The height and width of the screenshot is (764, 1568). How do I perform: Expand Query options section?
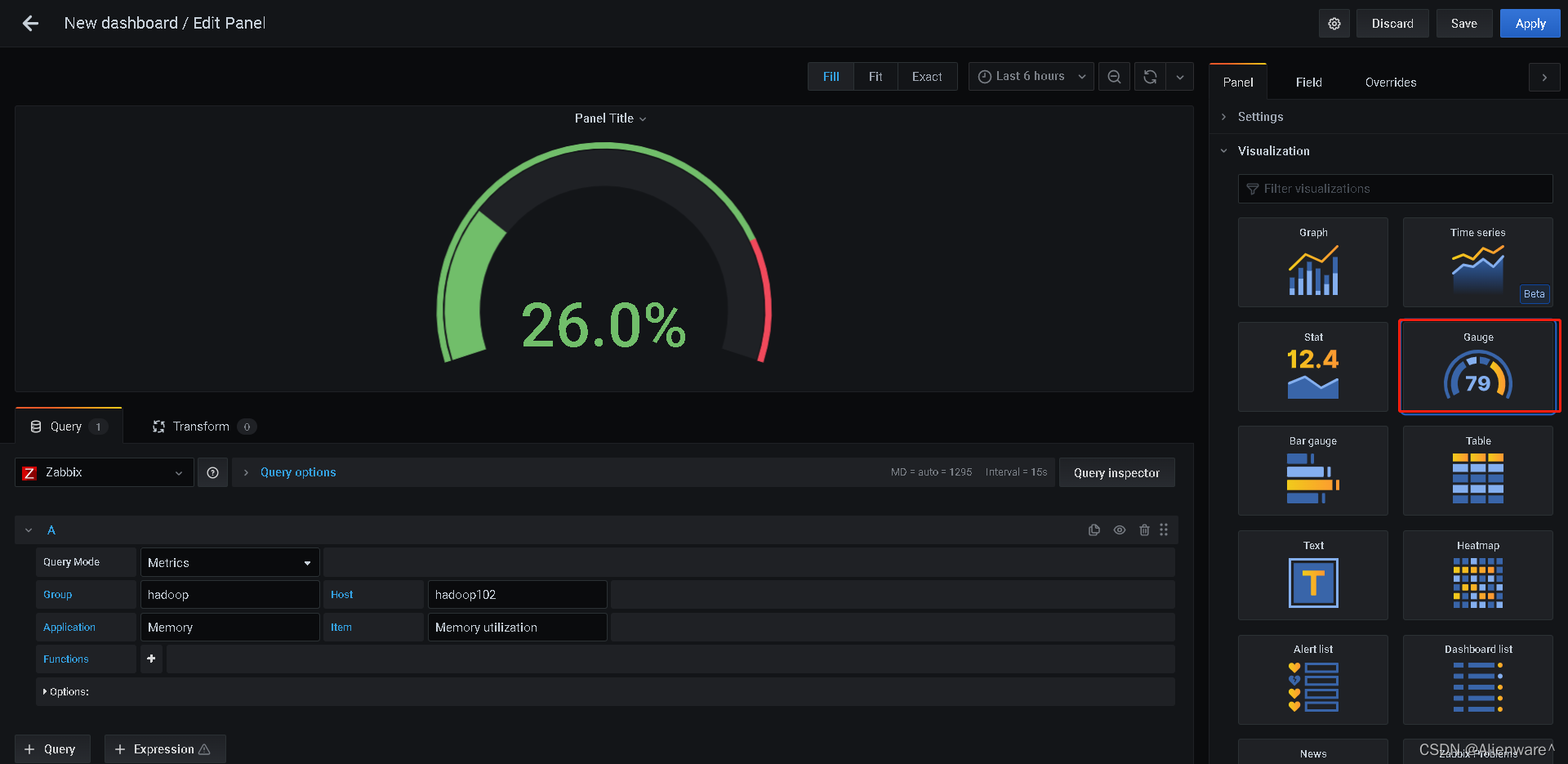[x=298, y=472]
